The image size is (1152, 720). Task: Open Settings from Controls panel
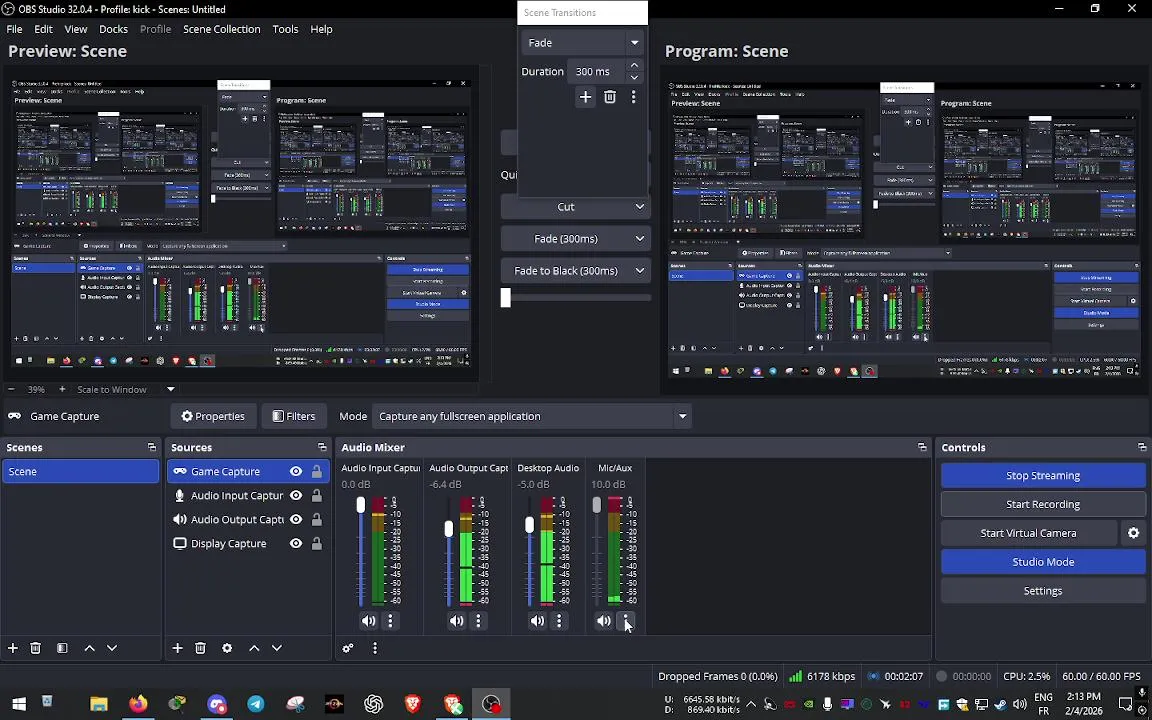1043,591
